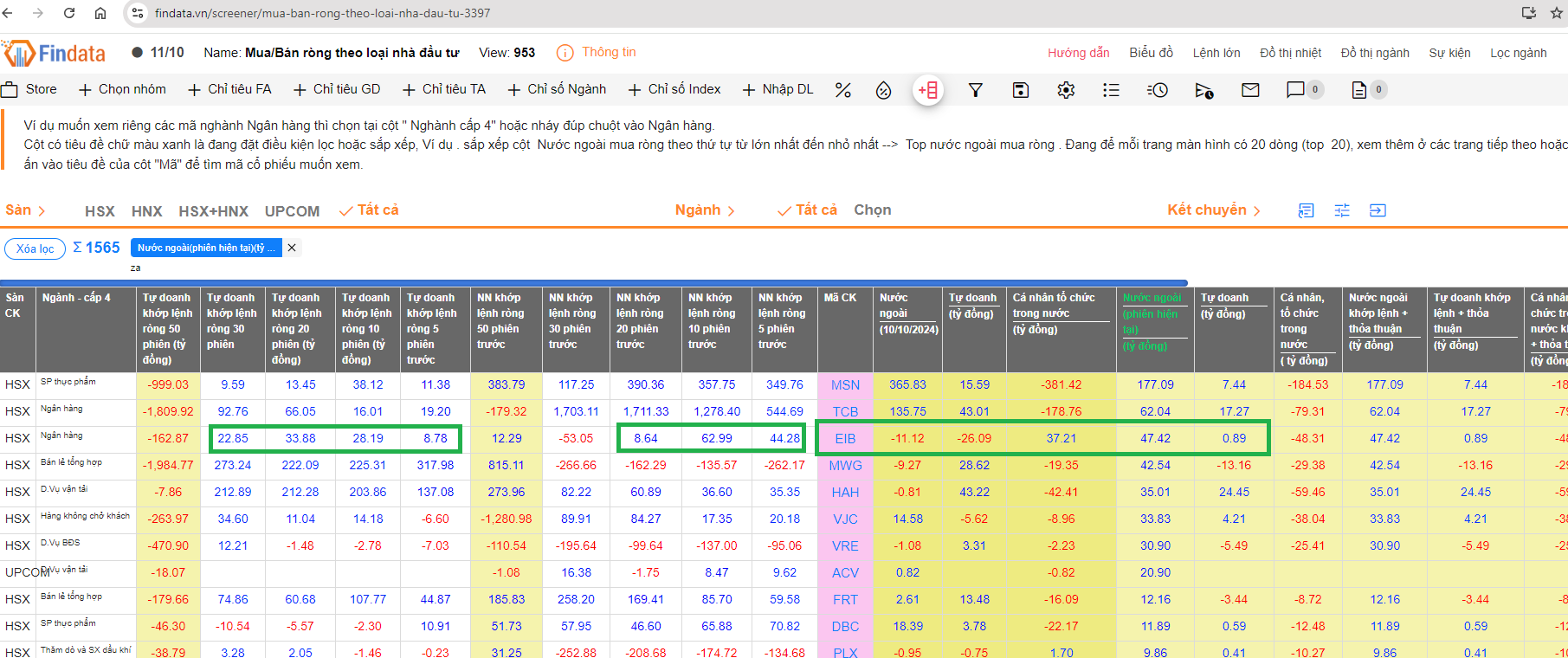Click the Store briefcase icon
This screenshot has height=658, width=1568.
pos(10,89)
